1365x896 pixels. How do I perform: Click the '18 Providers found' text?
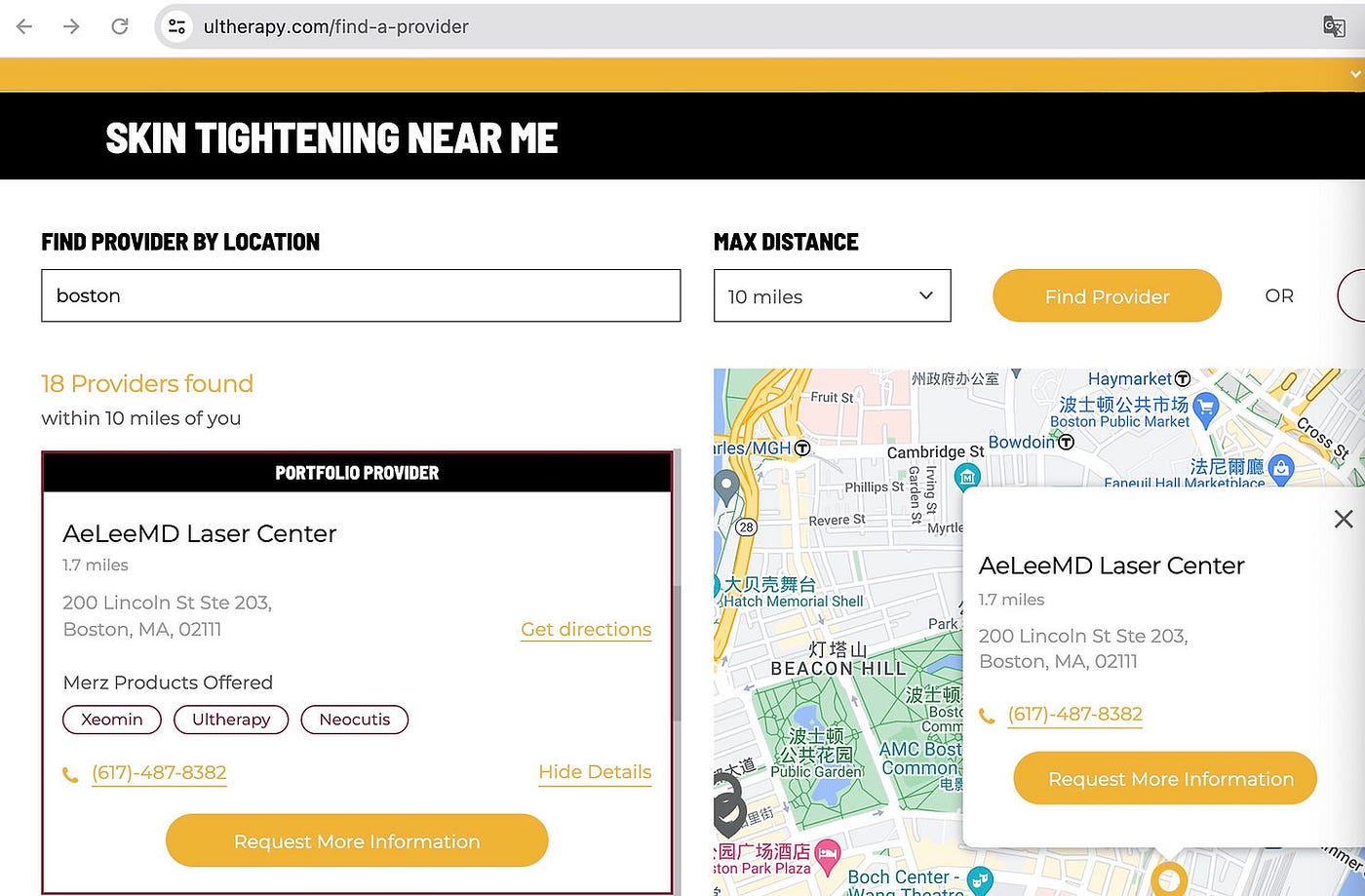(x=147, y=384)
